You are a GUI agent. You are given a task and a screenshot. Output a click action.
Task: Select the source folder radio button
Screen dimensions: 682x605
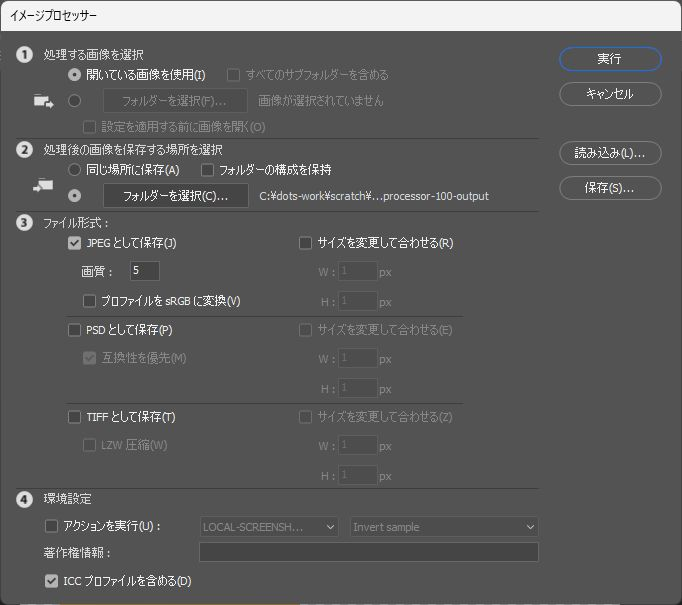pos(74,101)
